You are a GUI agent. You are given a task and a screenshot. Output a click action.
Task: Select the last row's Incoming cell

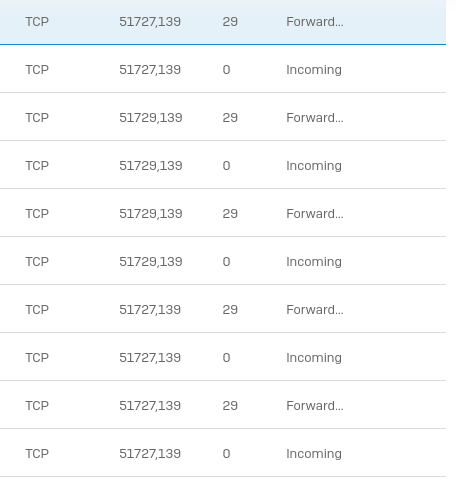(314, 454)
